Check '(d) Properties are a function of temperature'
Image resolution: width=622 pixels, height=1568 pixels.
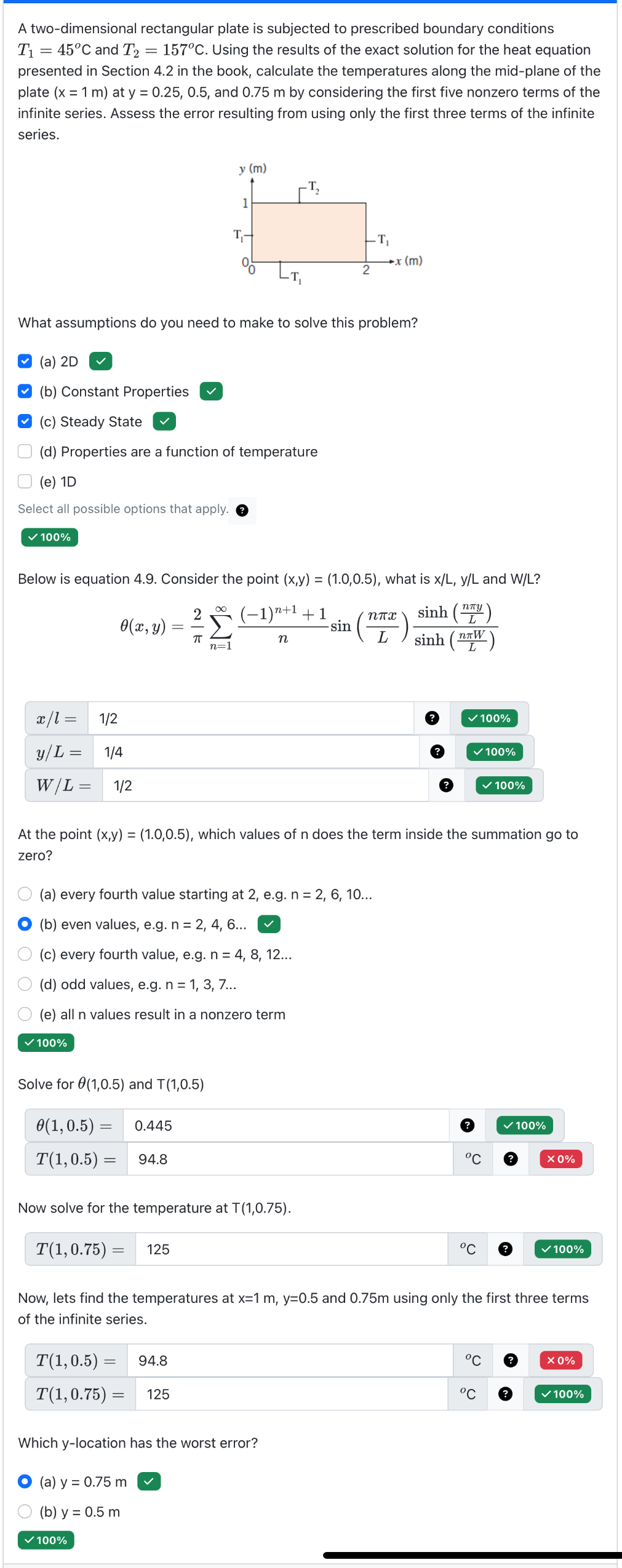tap(25, 452)
